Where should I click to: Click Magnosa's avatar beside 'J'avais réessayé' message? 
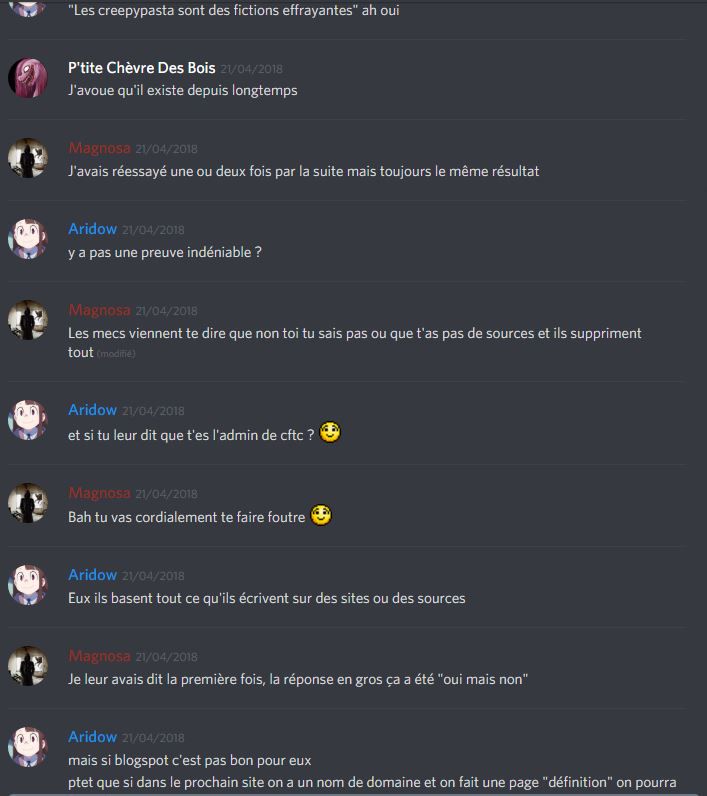(x=28, y=158)
